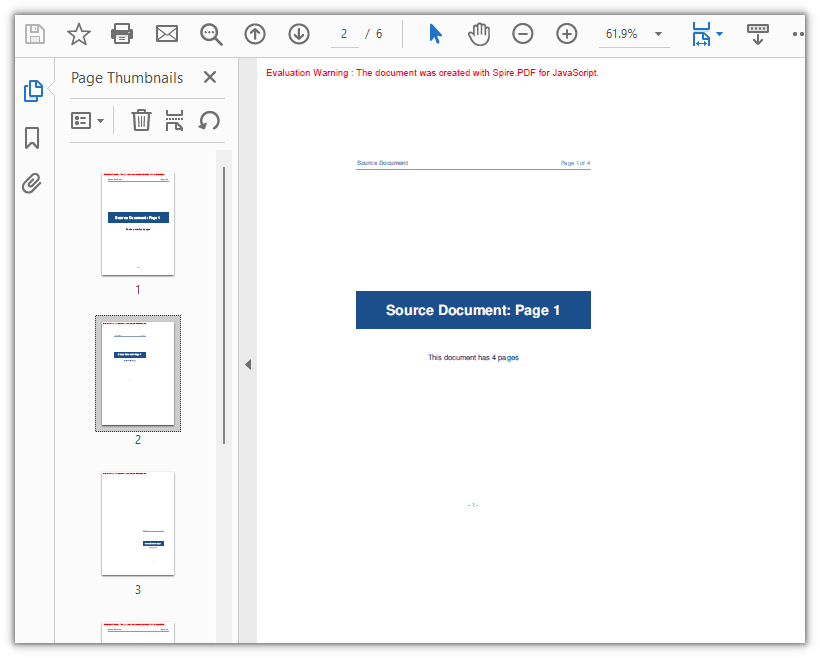Select page 1 thumbnail
The height and width of the screenshot is (658, 820).
(x=138, y=223)
